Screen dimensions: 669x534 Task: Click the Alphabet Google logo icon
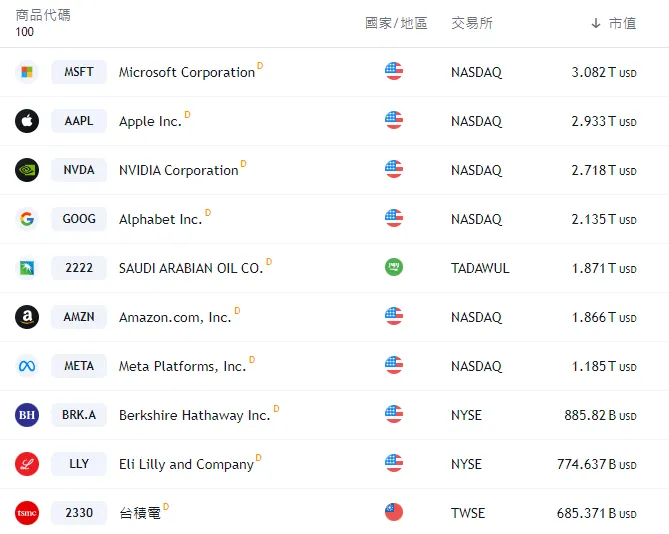[x=27, y=219]
